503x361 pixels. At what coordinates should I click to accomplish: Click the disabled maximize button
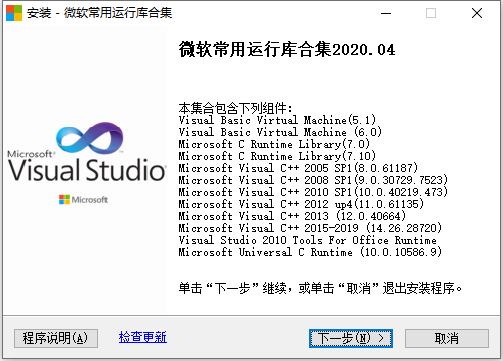click(431, 13)
